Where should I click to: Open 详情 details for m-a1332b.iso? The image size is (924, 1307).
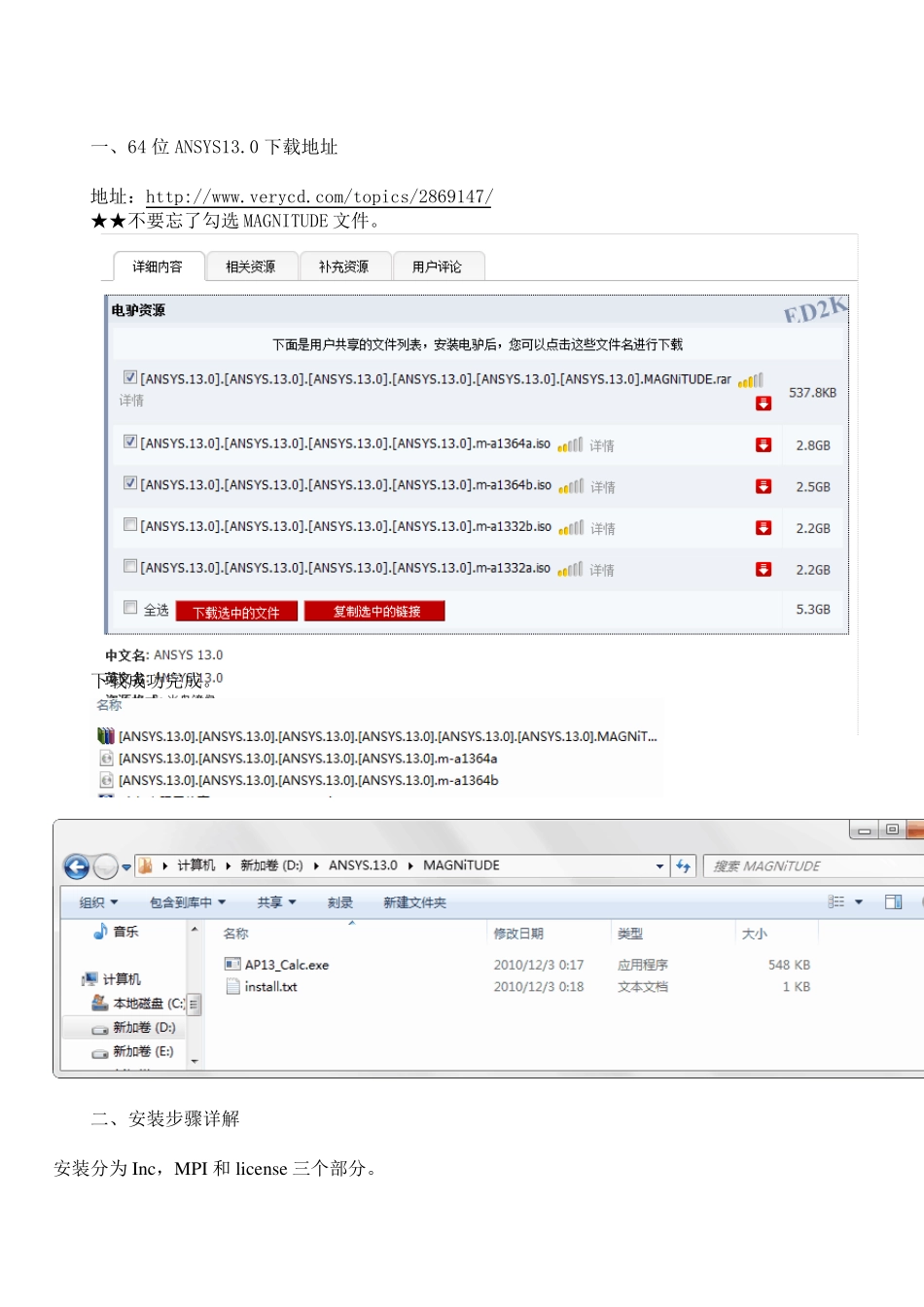(603, 529)
